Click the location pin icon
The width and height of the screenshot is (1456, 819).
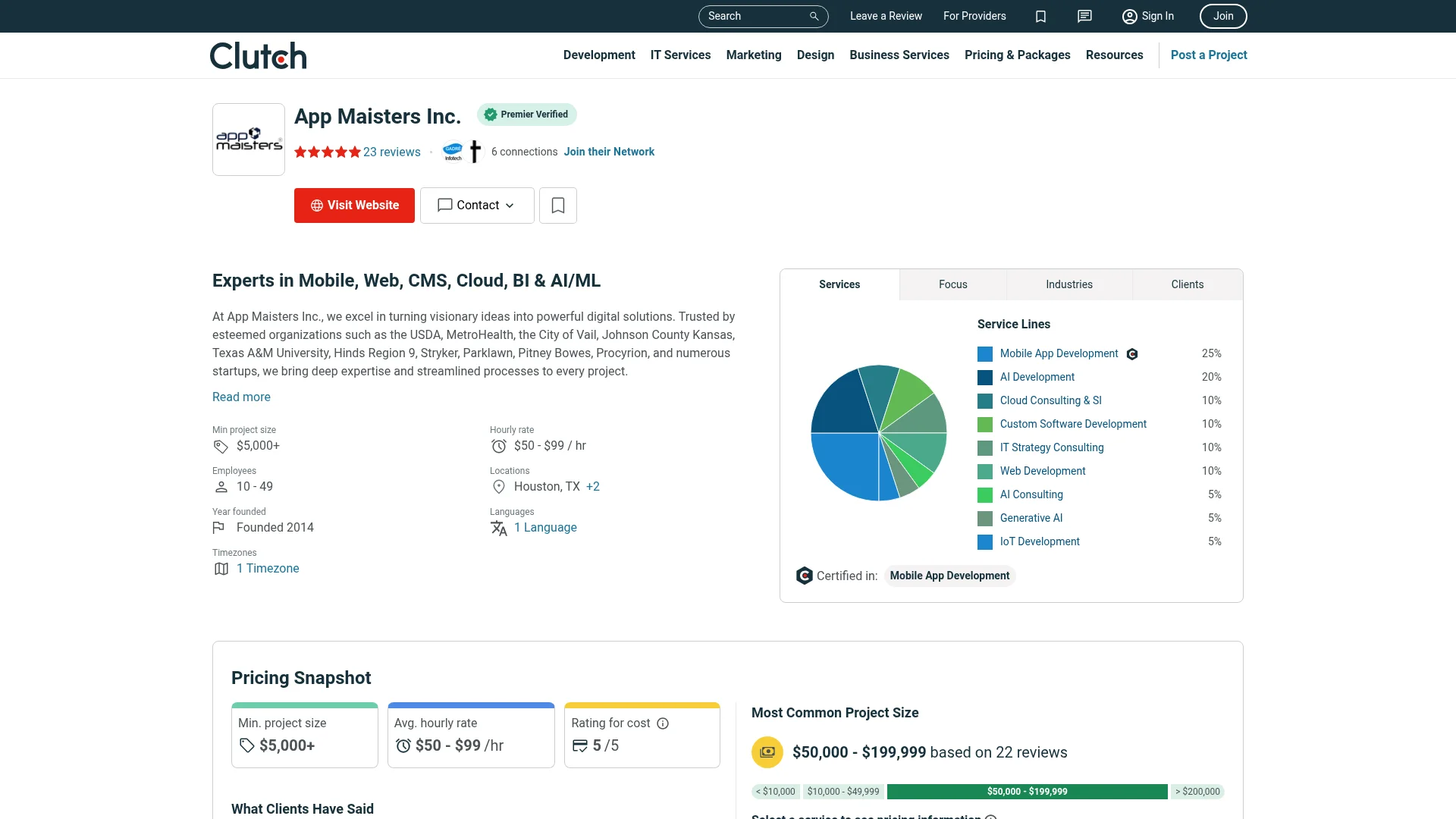(498, 487)
